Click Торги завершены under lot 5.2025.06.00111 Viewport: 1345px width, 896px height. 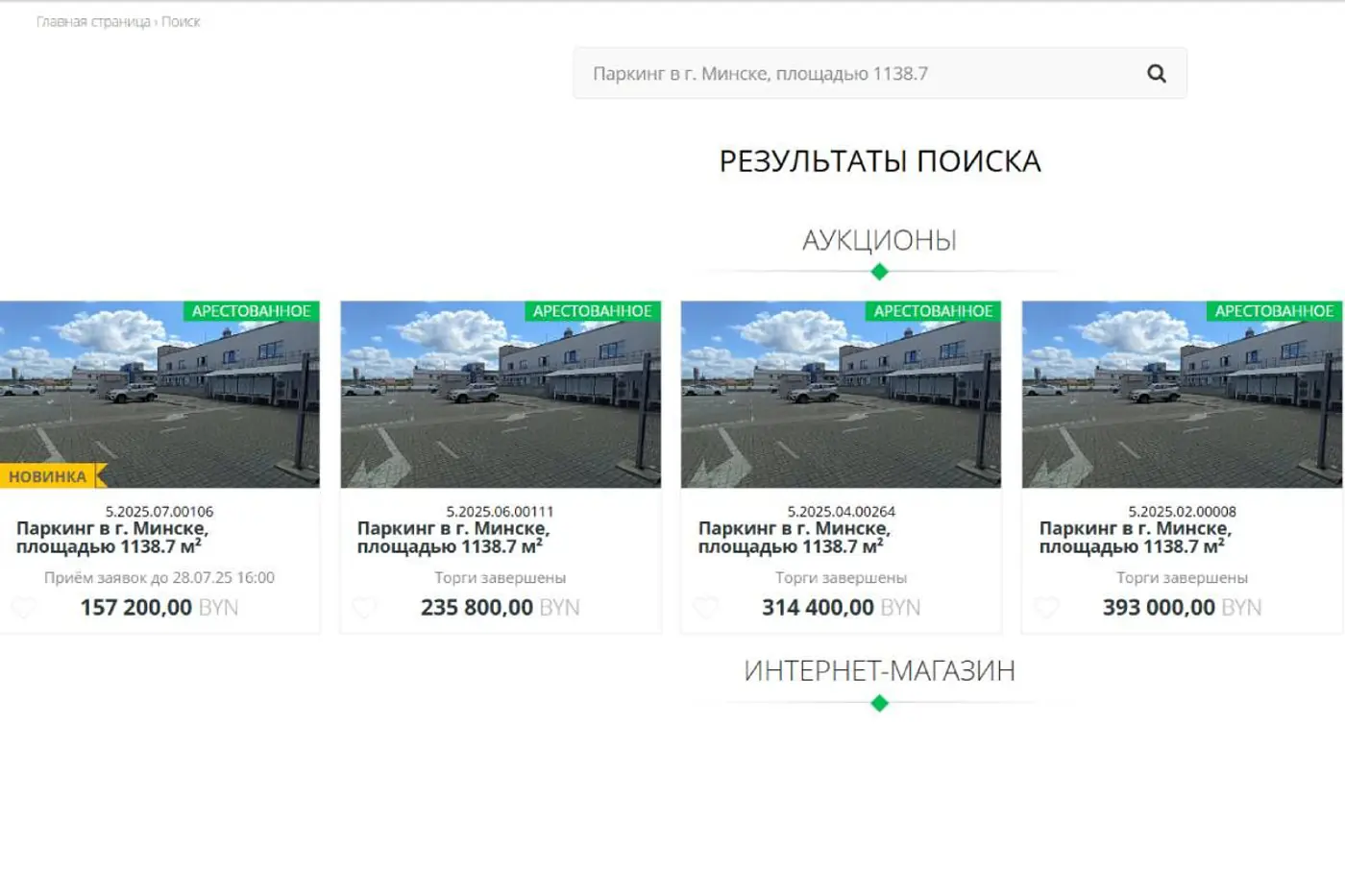[501, 578]
